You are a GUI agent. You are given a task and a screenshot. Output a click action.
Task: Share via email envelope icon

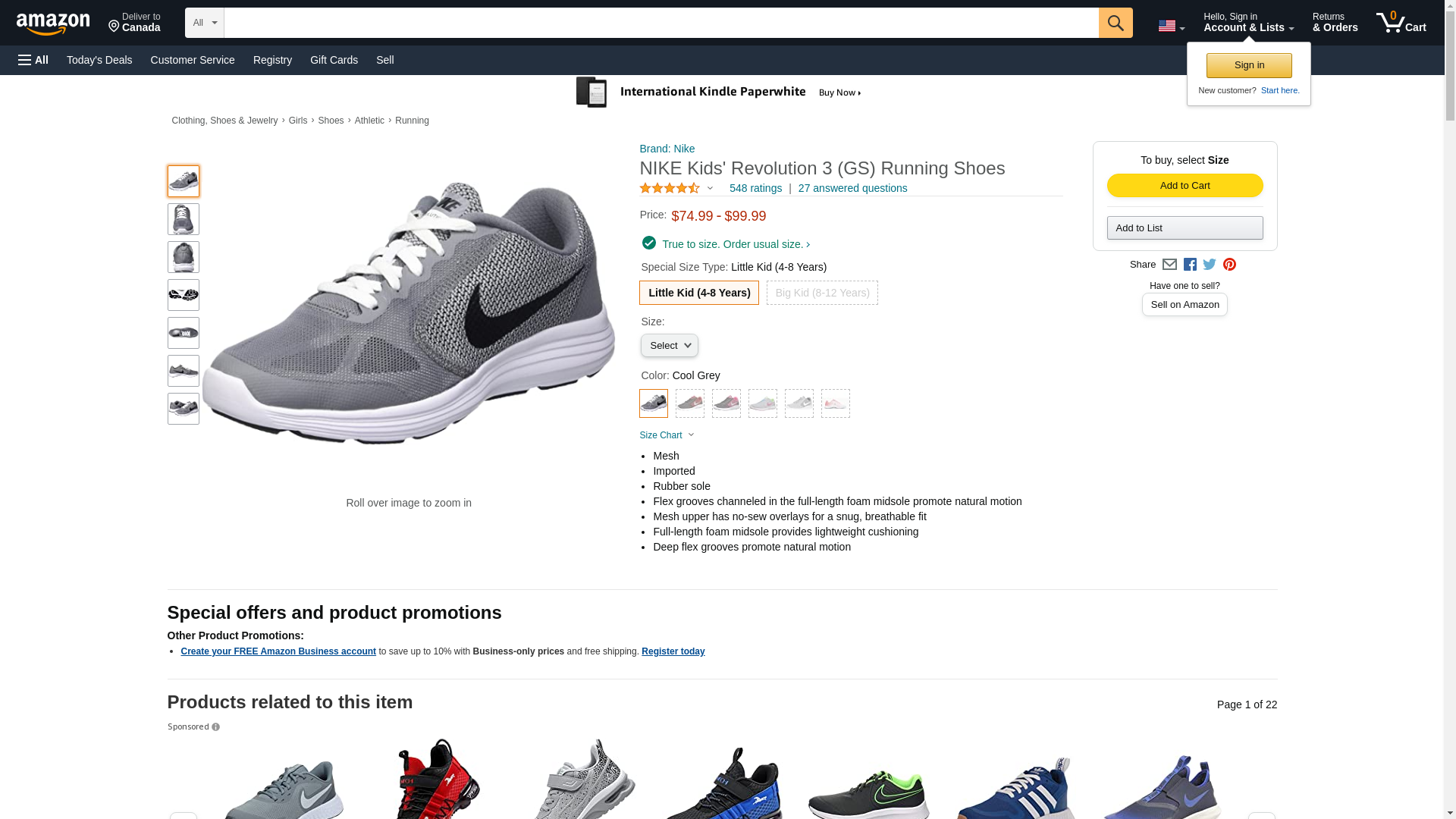1169,265
